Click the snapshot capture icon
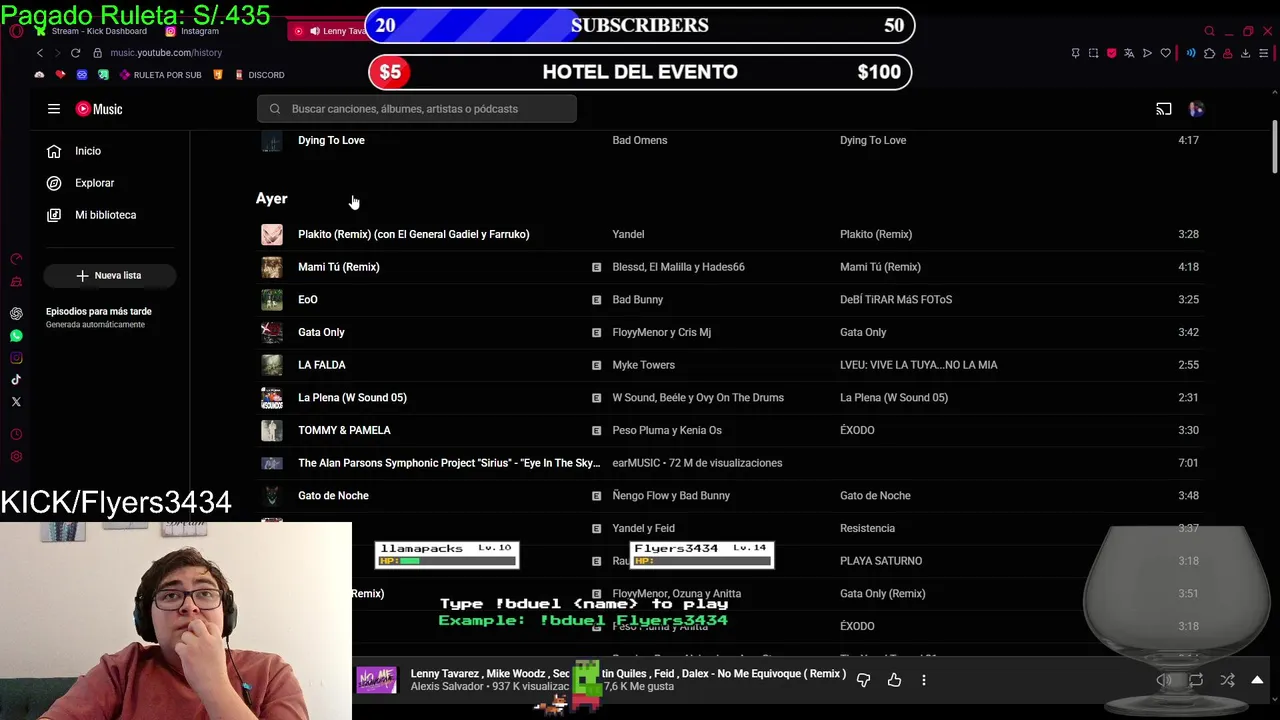This screenshot has height=720, width=1280. pos(1093,53)
